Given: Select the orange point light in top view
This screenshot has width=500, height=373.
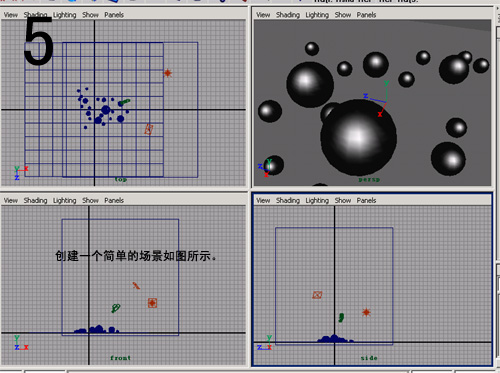Looking at the screenshot, I should click(168, 73).
